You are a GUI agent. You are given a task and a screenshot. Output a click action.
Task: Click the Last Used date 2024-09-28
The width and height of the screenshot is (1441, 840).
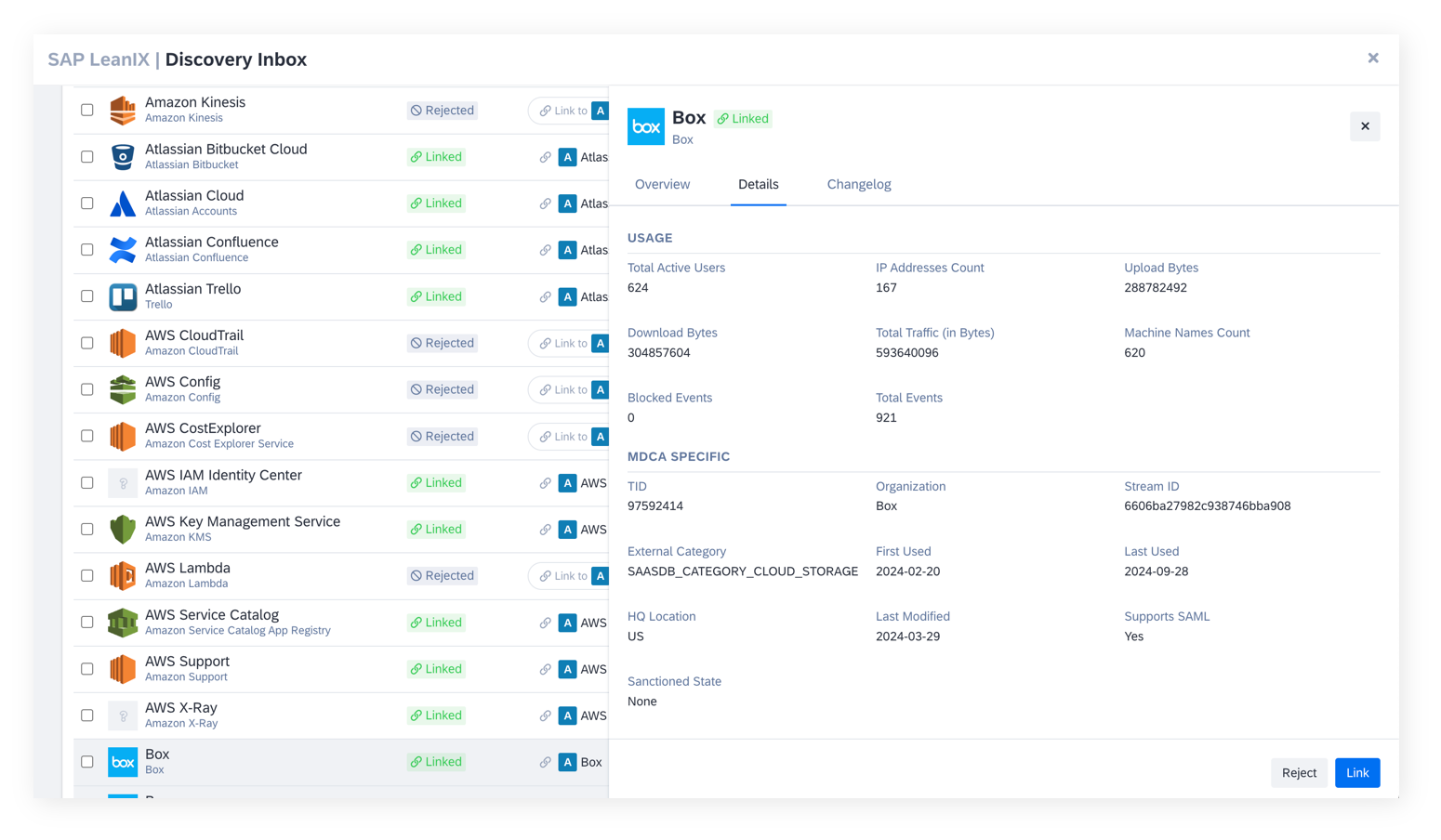[1157, 571]
